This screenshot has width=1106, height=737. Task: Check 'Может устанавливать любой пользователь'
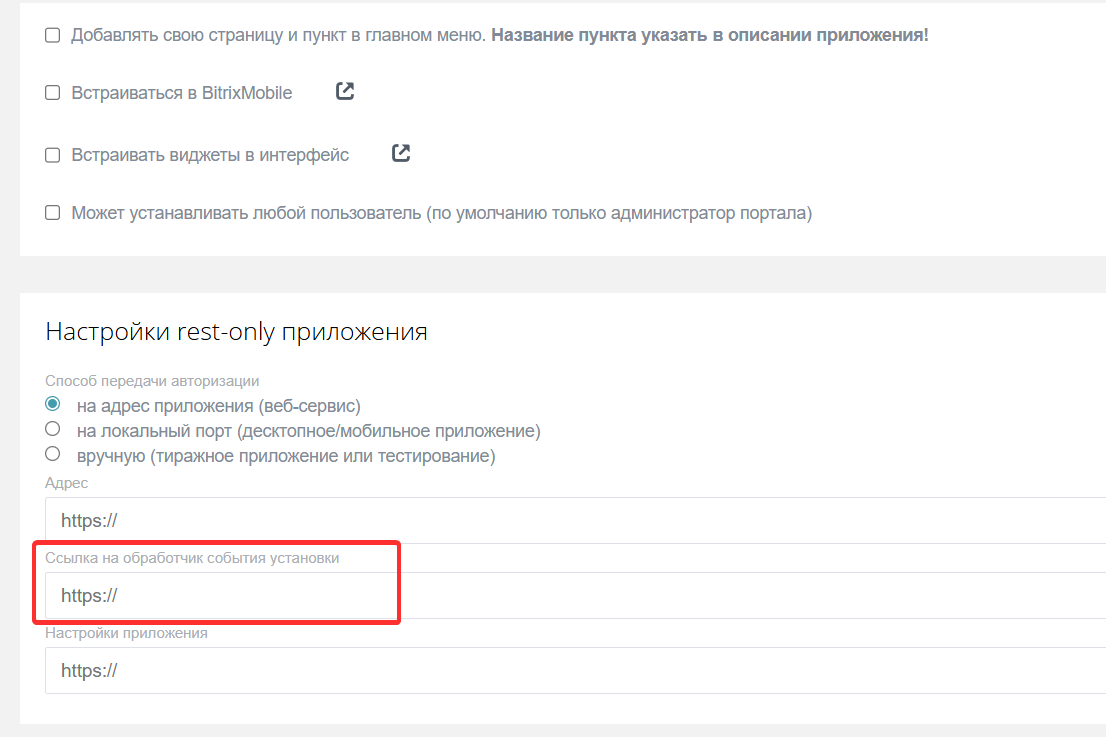(x=51, y=212)
